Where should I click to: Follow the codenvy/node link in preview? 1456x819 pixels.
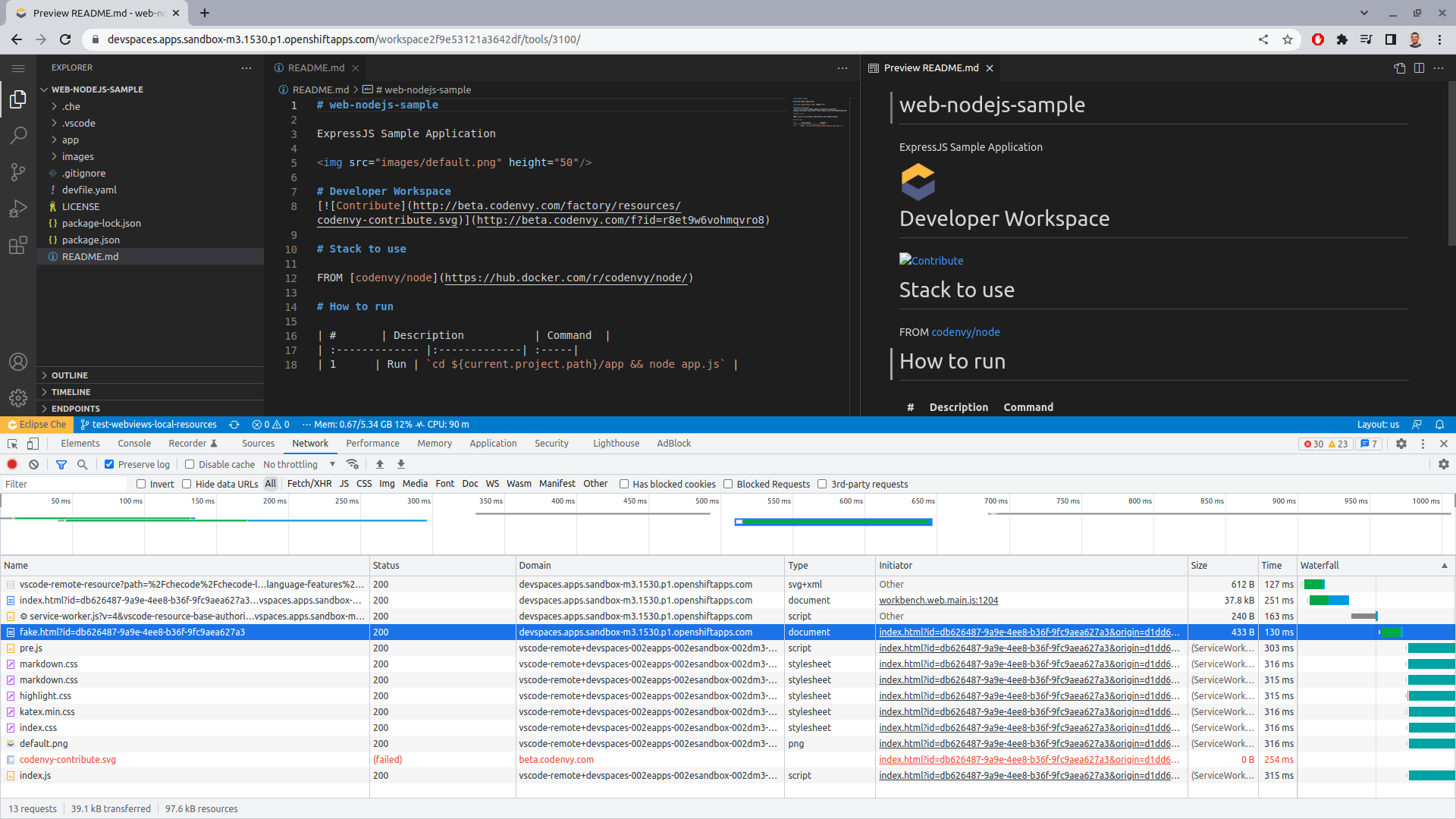[965, 332]
